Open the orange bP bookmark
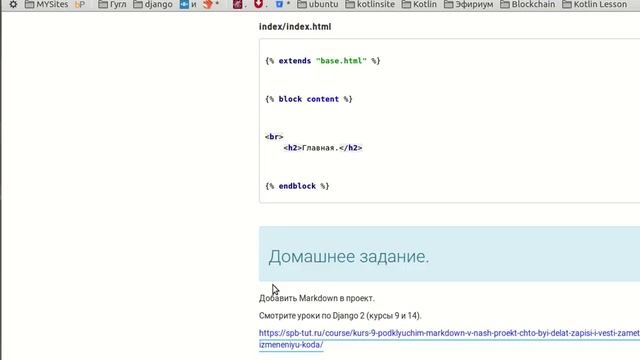640x360 pixels. pyautogui.click(x=80, y=4)
